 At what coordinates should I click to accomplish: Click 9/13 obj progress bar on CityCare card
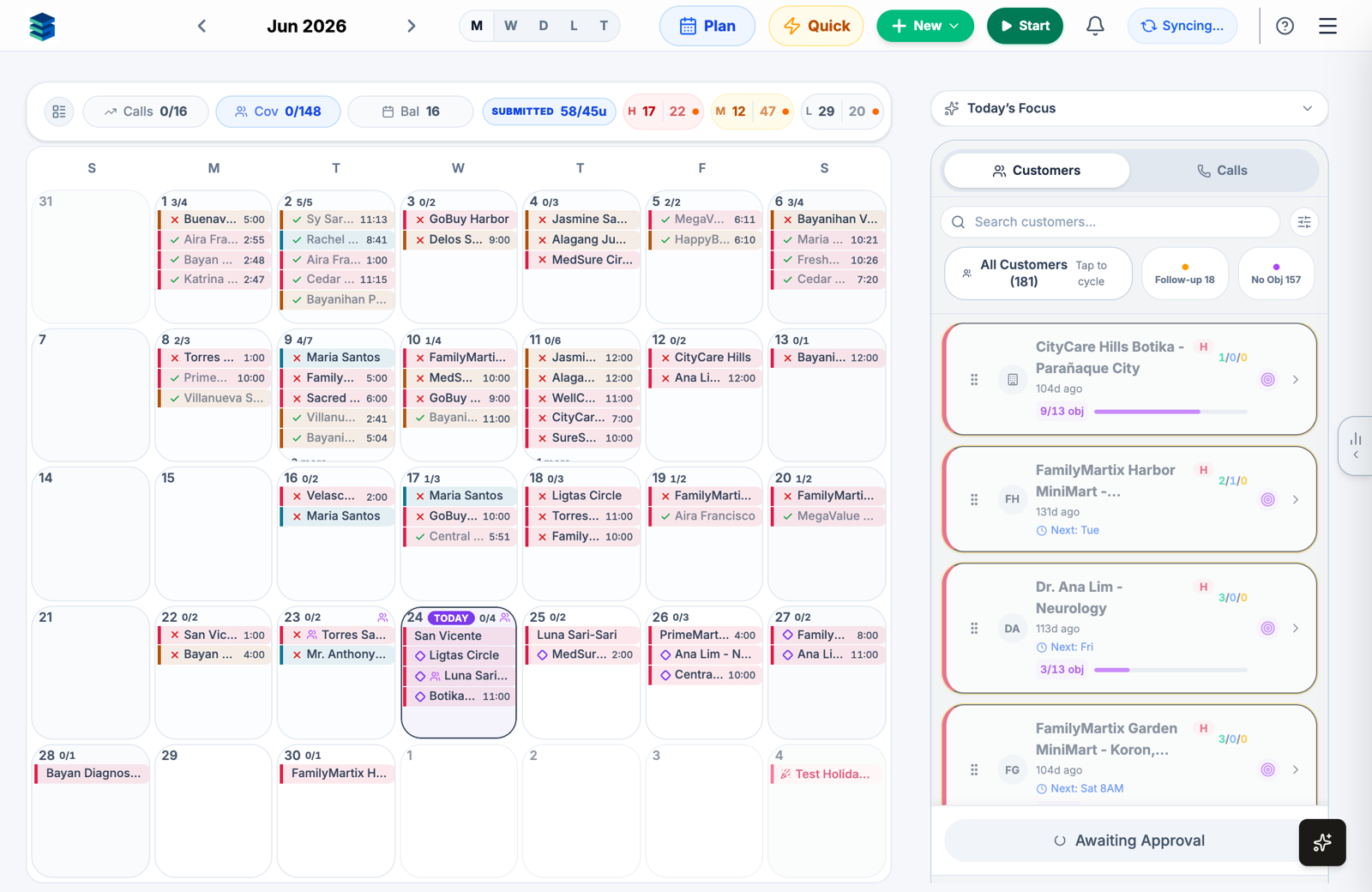(x=1170, y=412)
